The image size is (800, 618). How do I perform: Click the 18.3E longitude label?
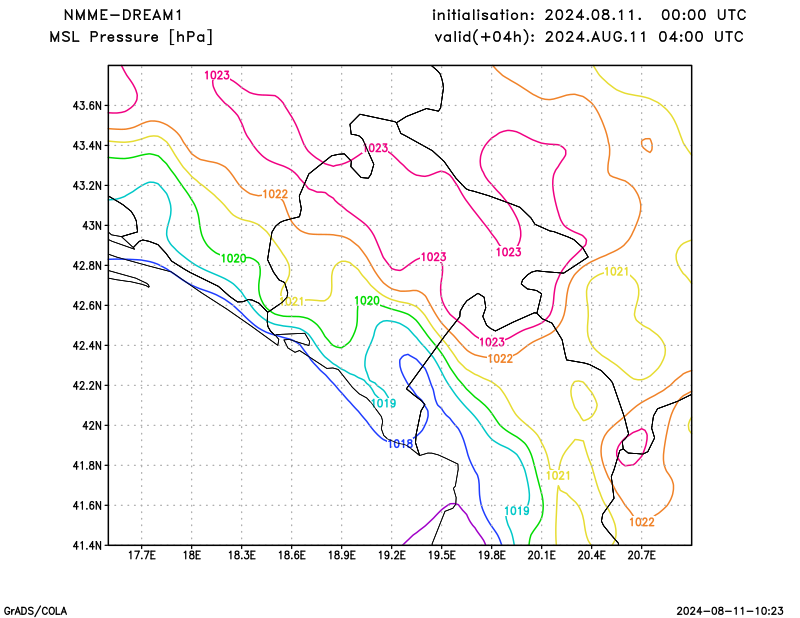pos(241,555)
